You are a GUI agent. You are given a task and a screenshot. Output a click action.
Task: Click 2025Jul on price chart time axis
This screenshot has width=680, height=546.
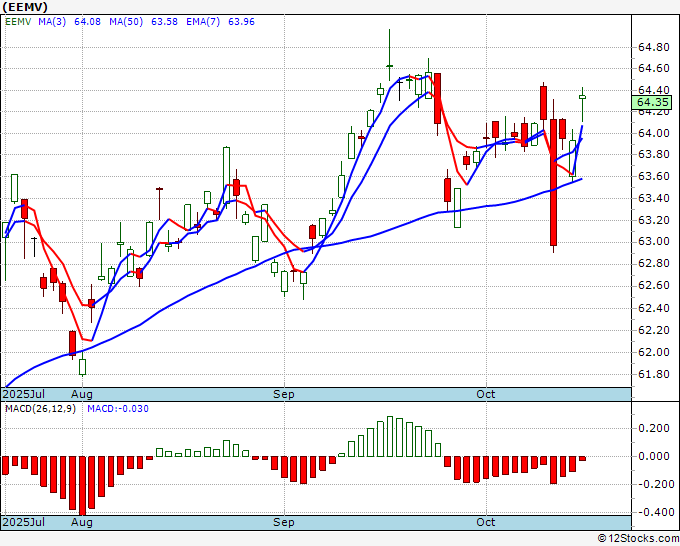click(24, 394)
